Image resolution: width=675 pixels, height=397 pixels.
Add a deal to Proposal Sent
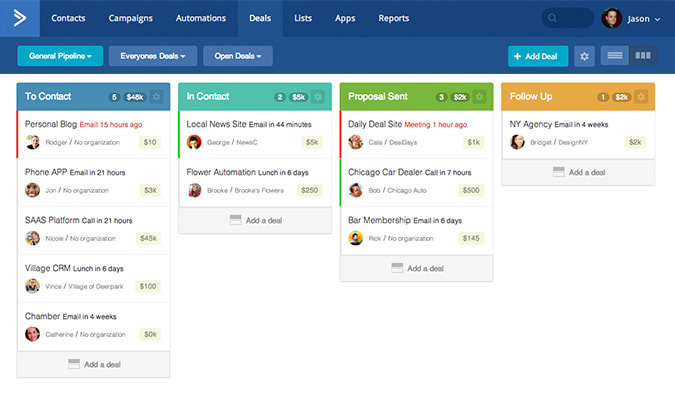click(x=416, y=268)
